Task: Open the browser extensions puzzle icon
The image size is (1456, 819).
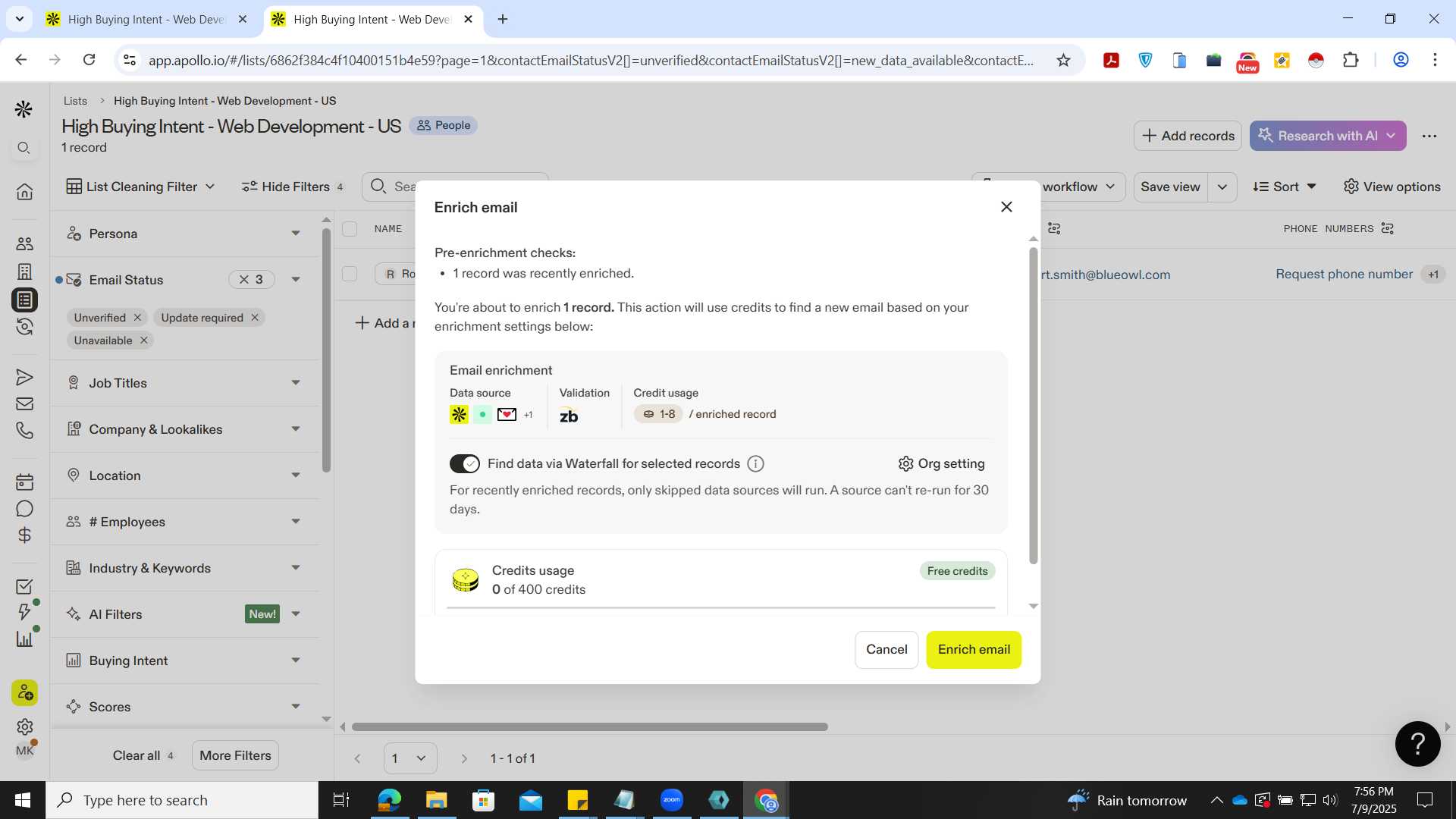Action: (x=1351, y=60)
